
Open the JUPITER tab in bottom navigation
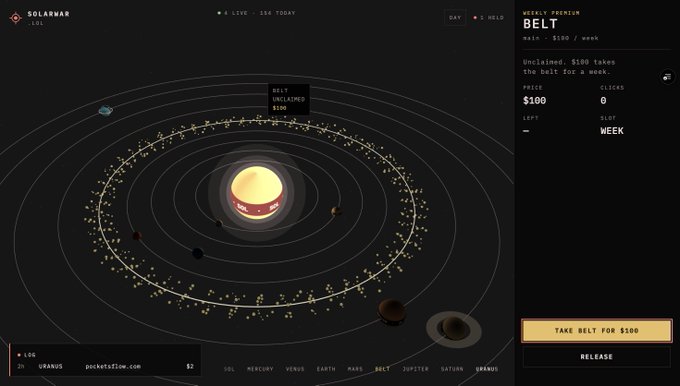415,369
